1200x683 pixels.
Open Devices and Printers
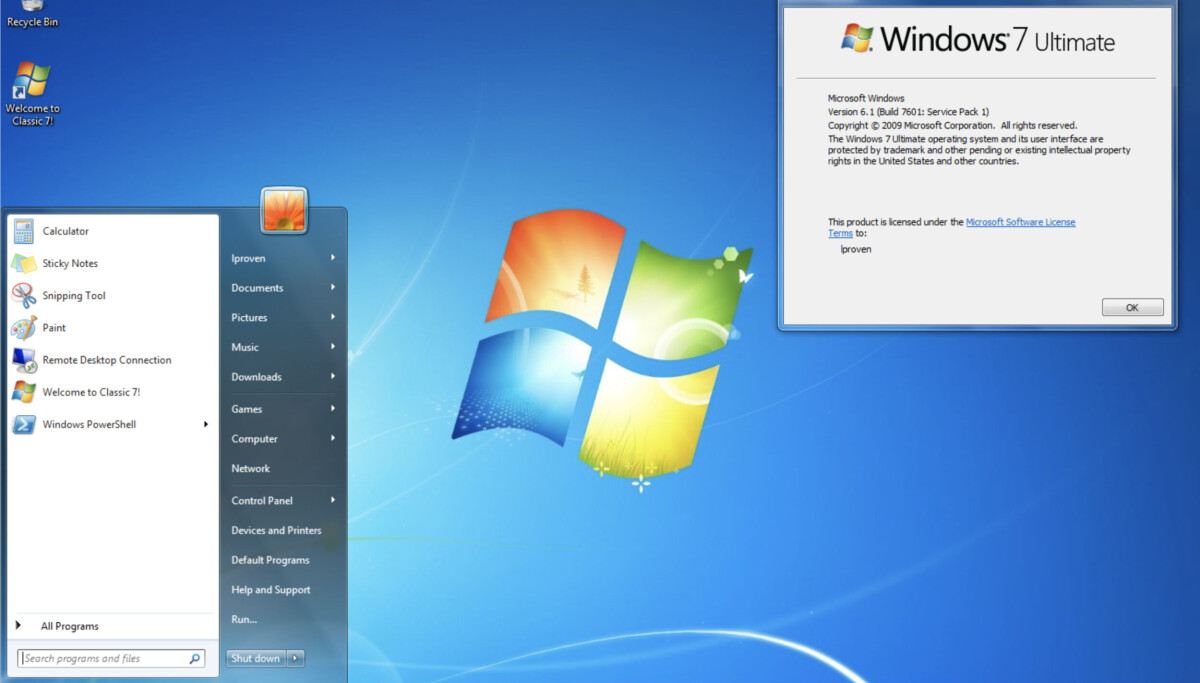276,530
